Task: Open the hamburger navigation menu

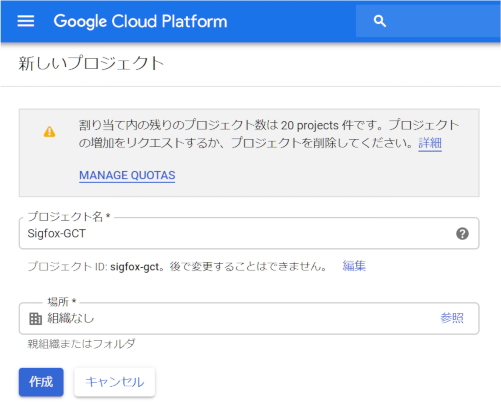Action: (26, 21)
